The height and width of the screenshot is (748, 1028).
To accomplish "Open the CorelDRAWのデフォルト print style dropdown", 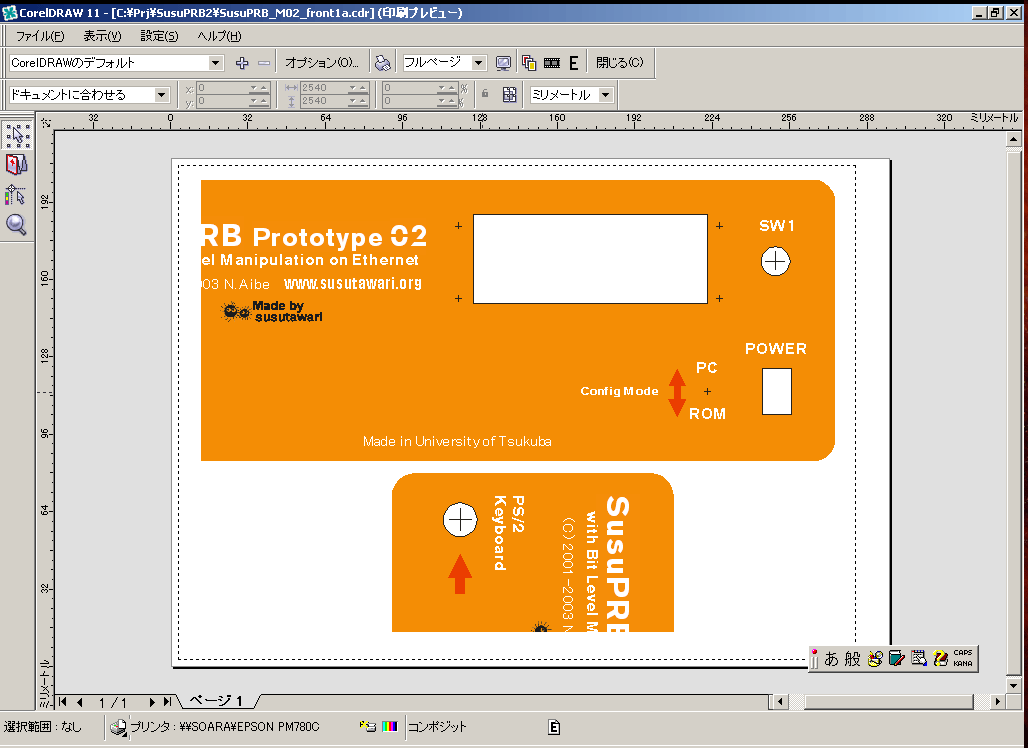I will click(216, 63).
